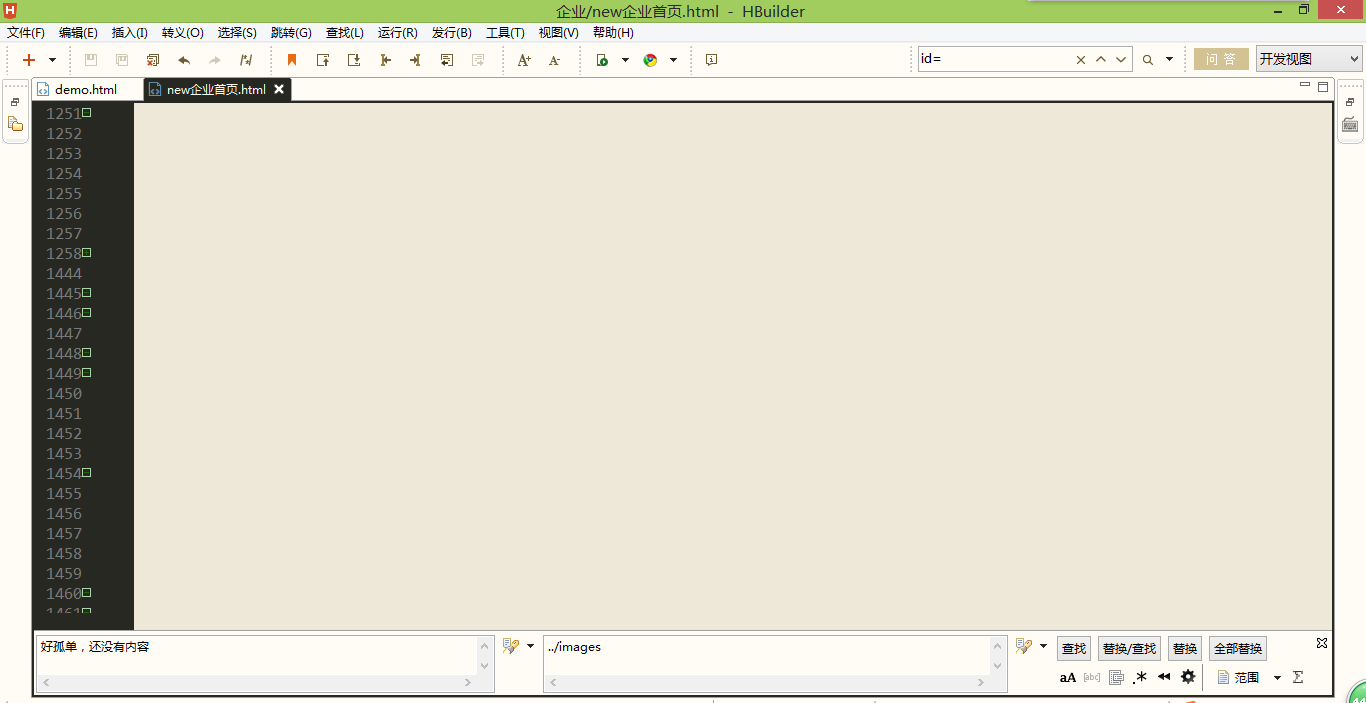Open the 运行(R) menu
This screenshot has height=703, width=1366.
[398, 33]
